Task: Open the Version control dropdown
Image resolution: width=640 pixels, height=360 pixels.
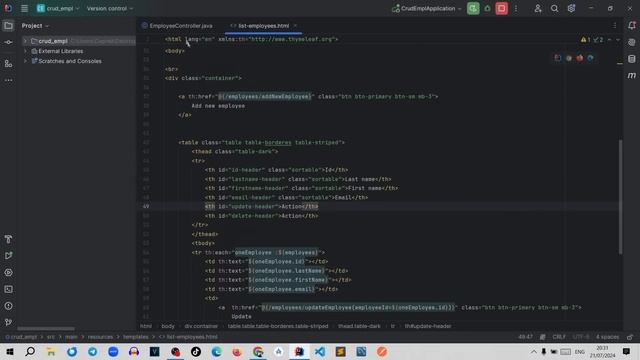Action: click(109, 8)
